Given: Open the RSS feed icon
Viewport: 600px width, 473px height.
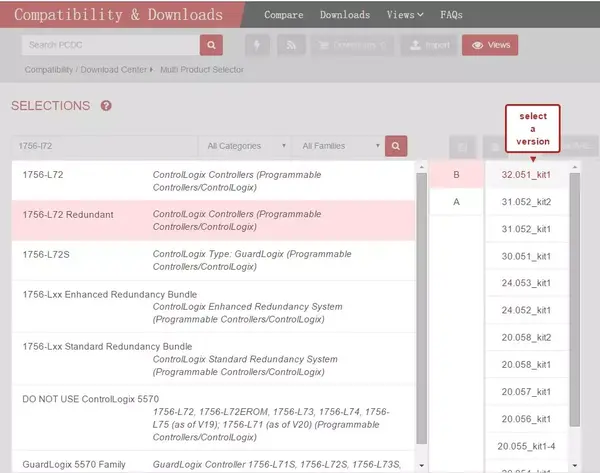Looking at the screenshot, I should click(x=291, y=45).
